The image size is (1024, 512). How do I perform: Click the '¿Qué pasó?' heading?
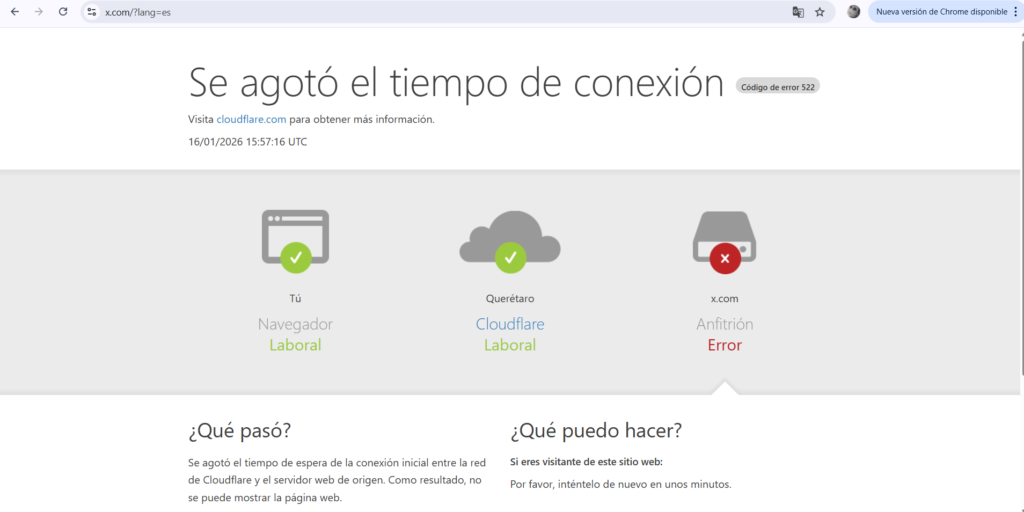coord(240,431)
